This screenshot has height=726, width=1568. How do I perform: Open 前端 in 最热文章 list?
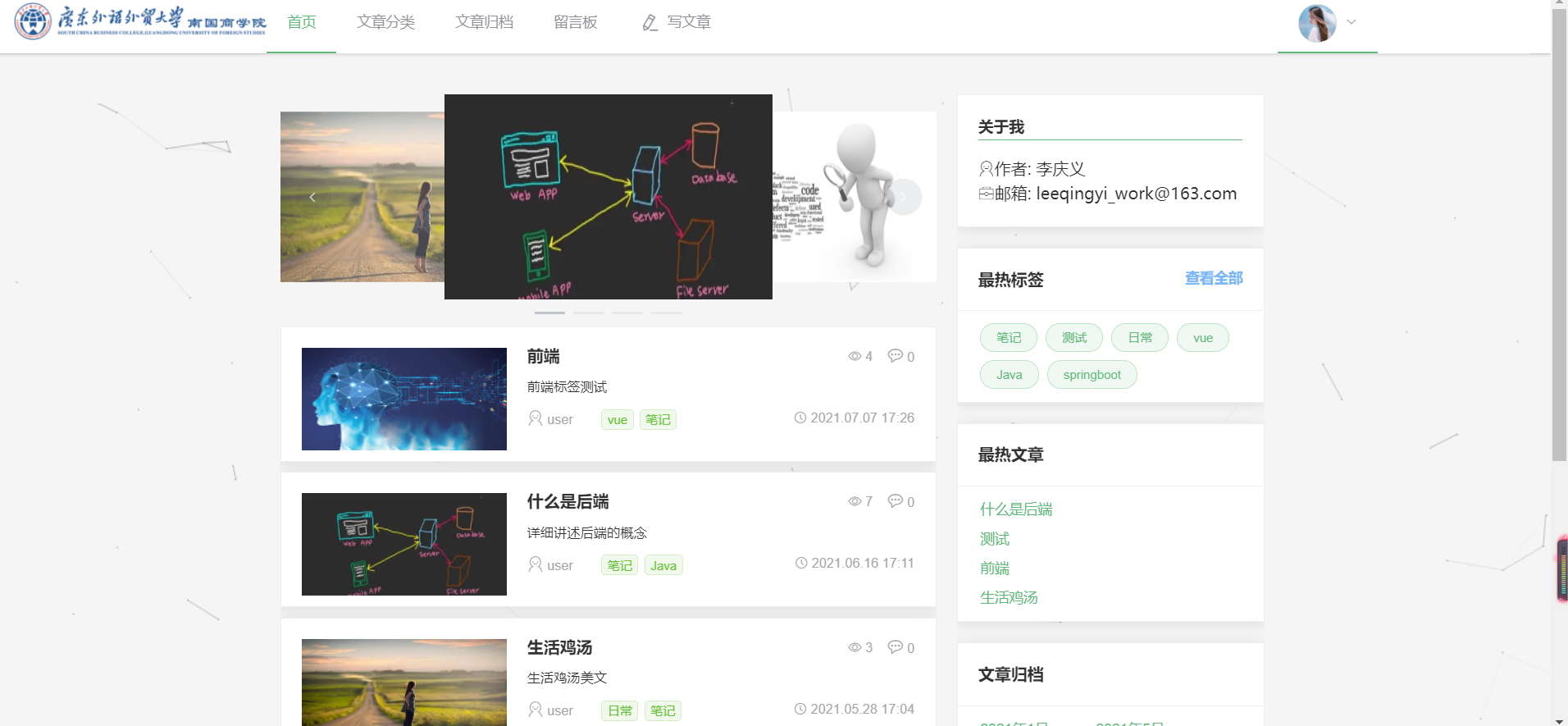pyautogui.click(x=995, y=568)
